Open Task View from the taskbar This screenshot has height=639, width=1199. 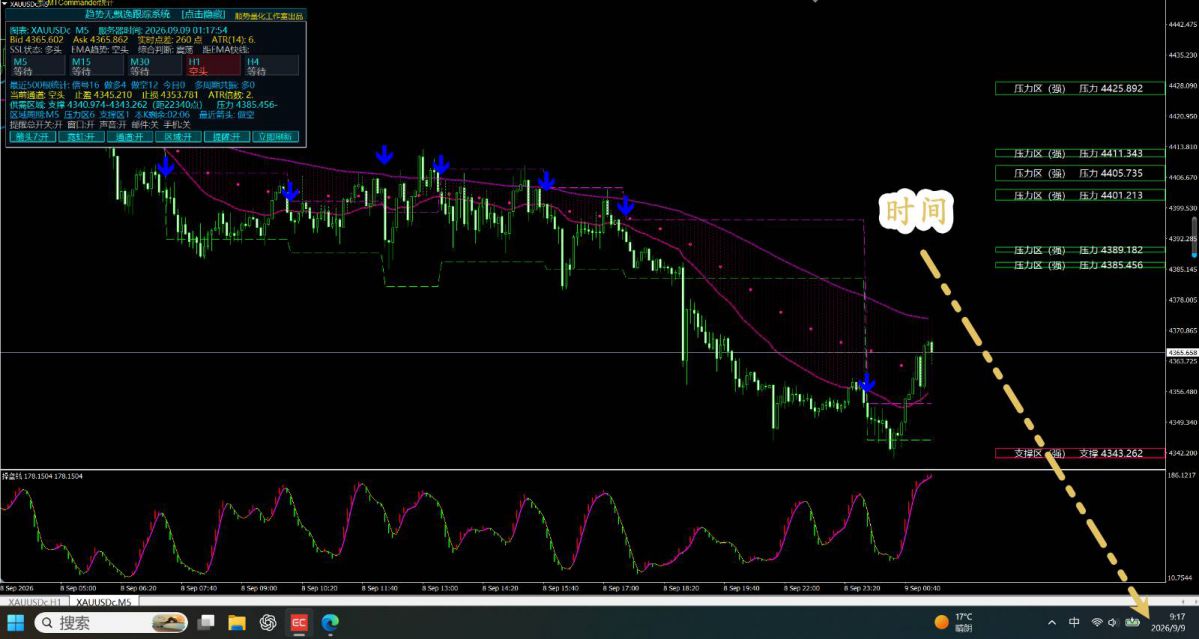pos(206,622)
